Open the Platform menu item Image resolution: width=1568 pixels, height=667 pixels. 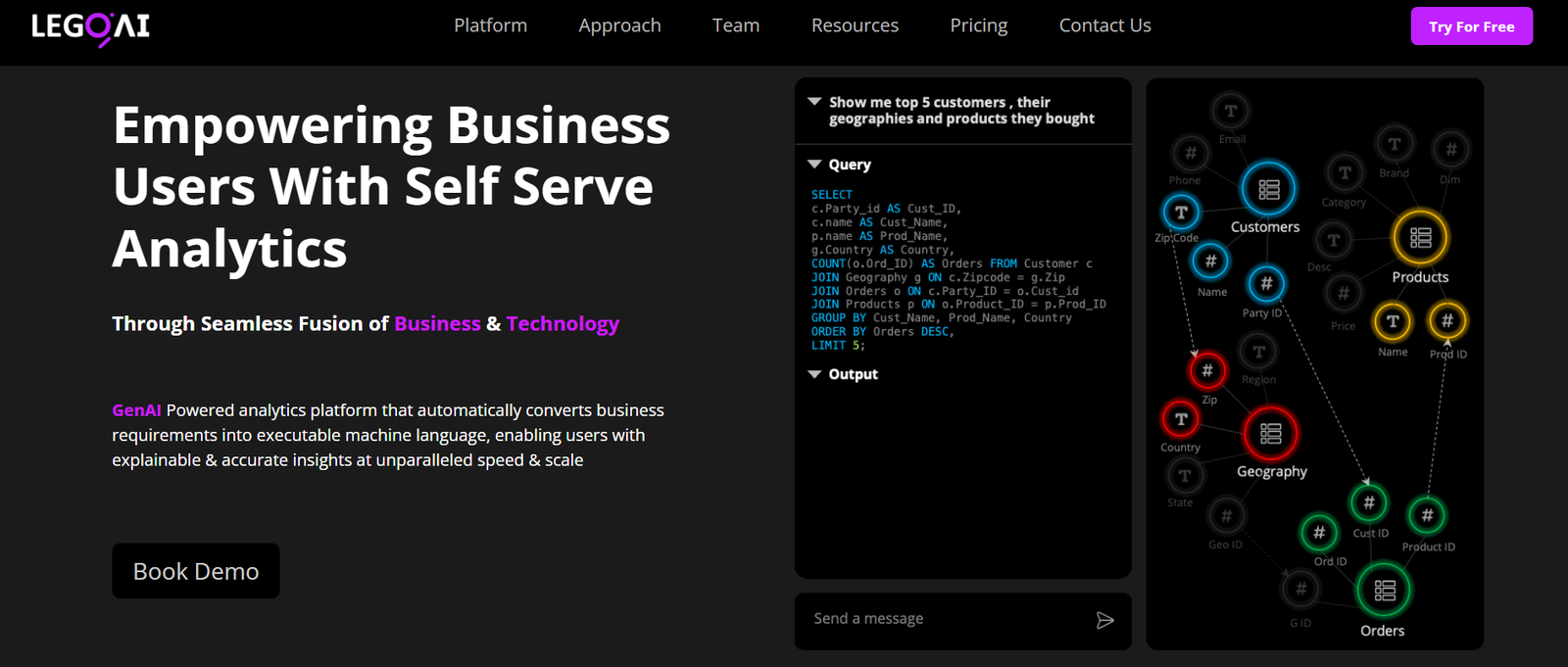490,25
